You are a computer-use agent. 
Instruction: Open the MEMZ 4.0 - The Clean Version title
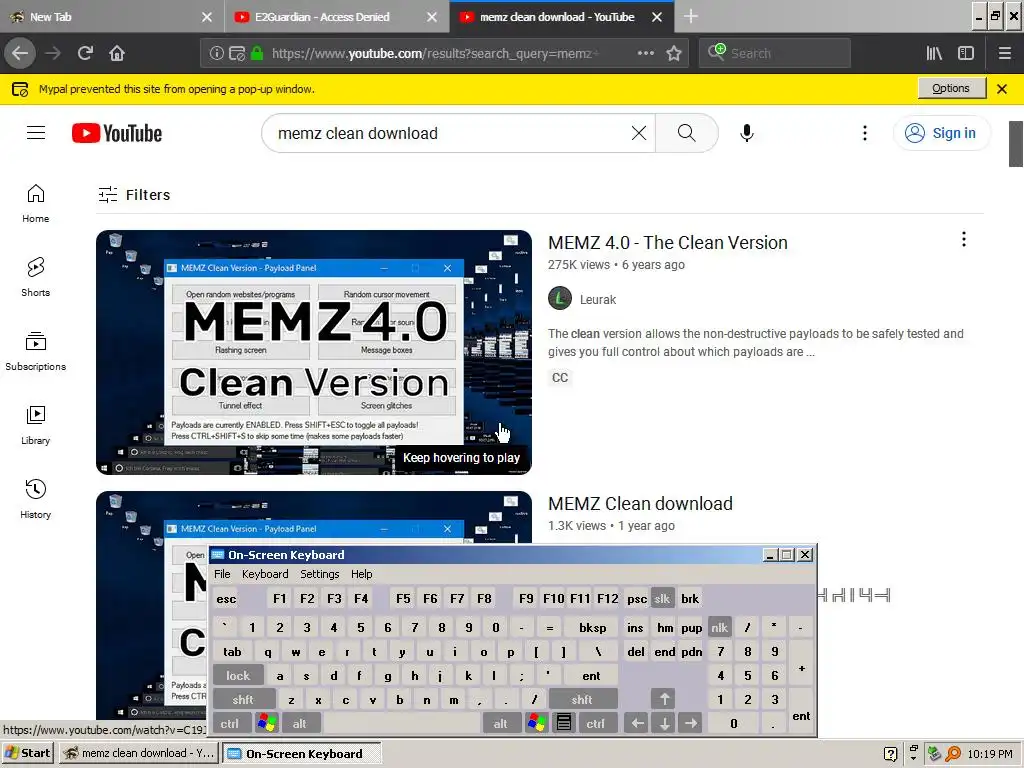(x=667, y=242)
